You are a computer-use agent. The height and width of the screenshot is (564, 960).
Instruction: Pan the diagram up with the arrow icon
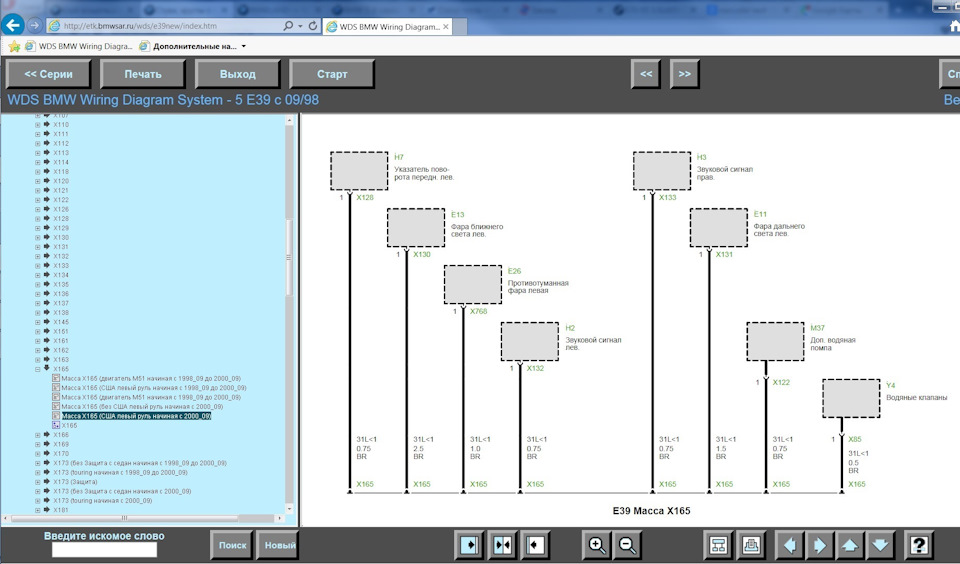(850, 545)
